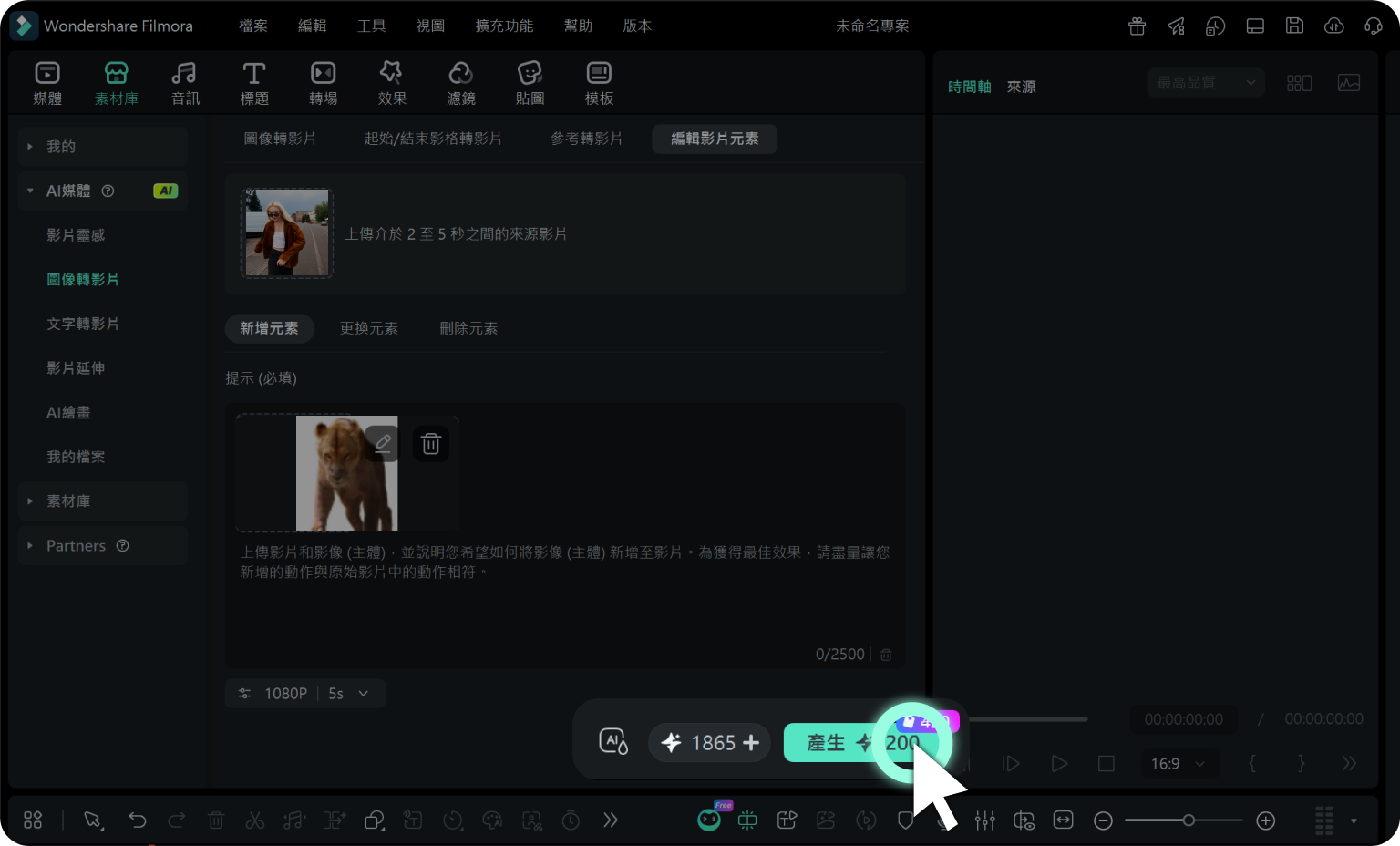Open 我的檔案 in sidebar
This screenshot has height=846, width=1400.
click(76, 457)
